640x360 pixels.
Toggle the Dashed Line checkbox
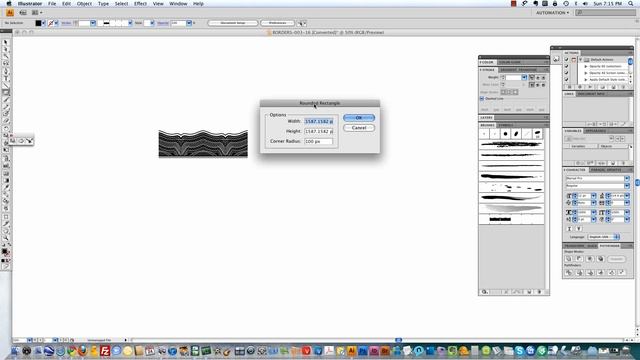(x=482, y=98)
